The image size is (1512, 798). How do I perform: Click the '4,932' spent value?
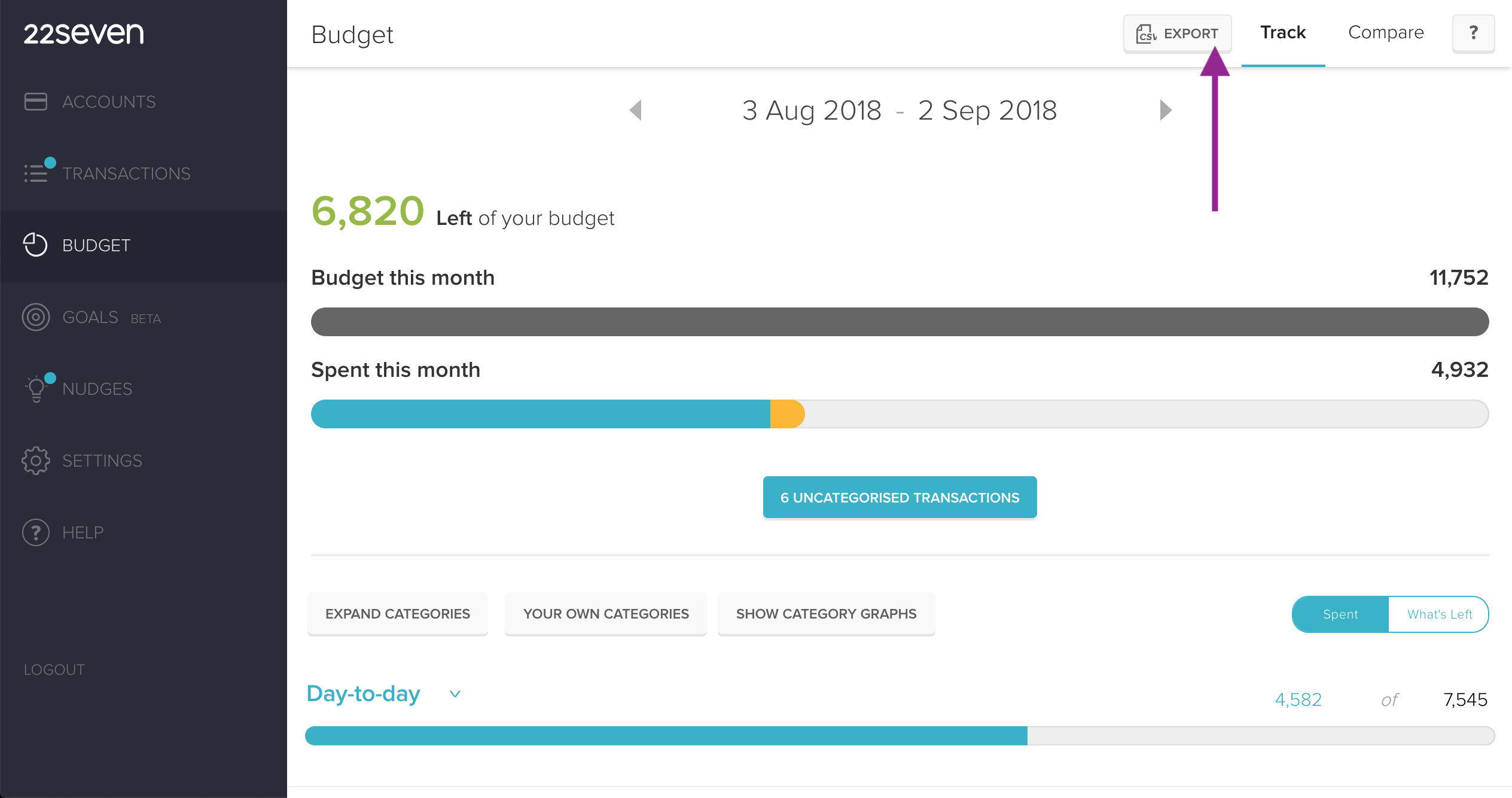click(1460, 370)
